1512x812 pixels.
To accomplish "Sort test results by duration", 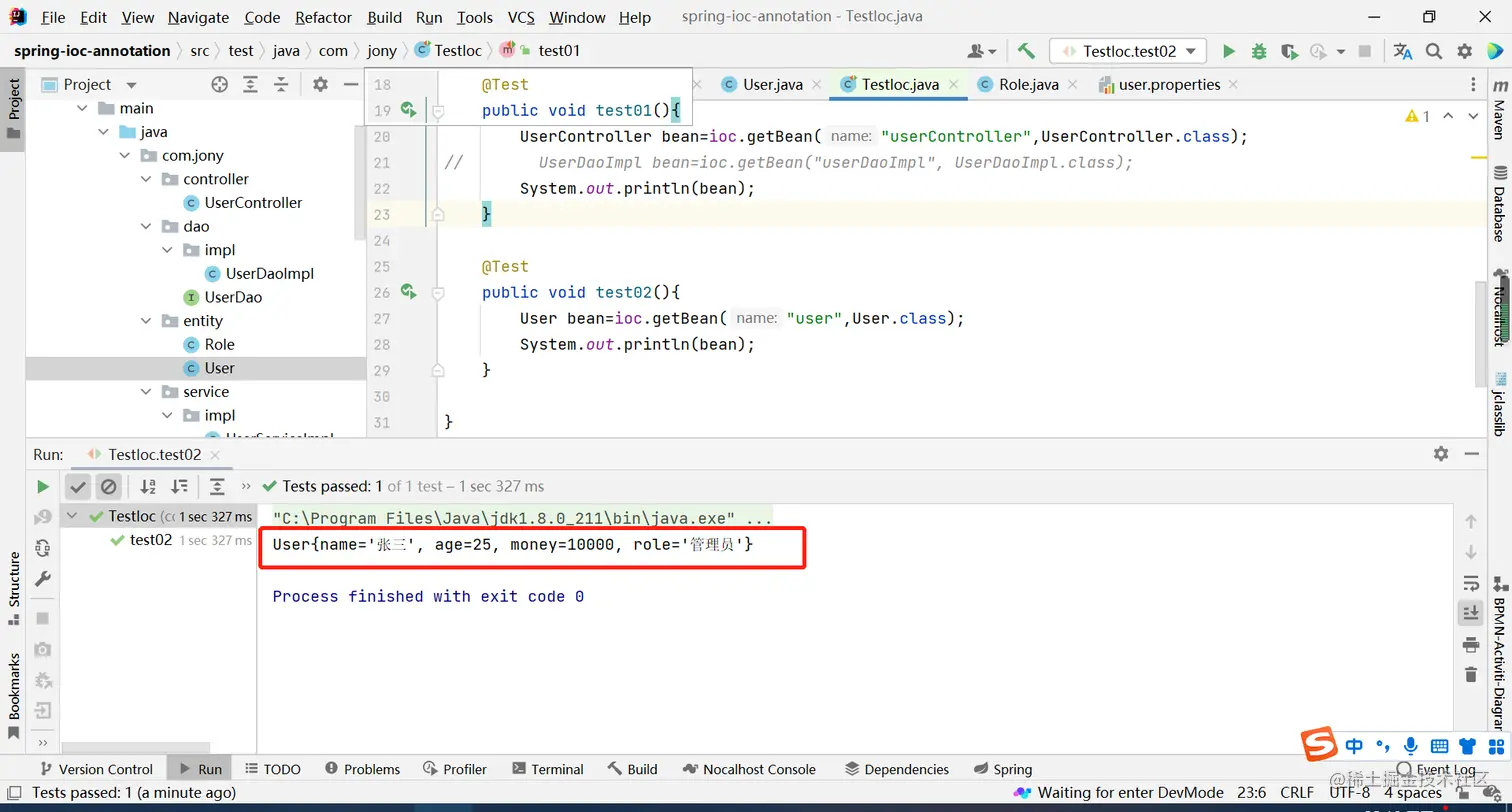I will click(x=180, y=487).
